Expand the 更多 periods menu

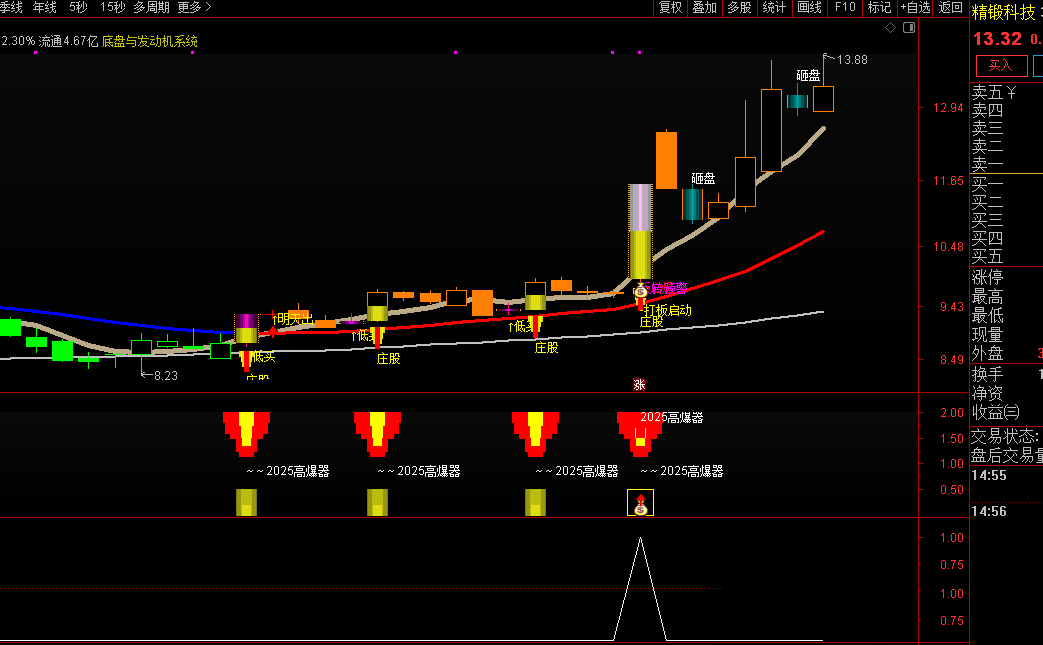[194, 7]
